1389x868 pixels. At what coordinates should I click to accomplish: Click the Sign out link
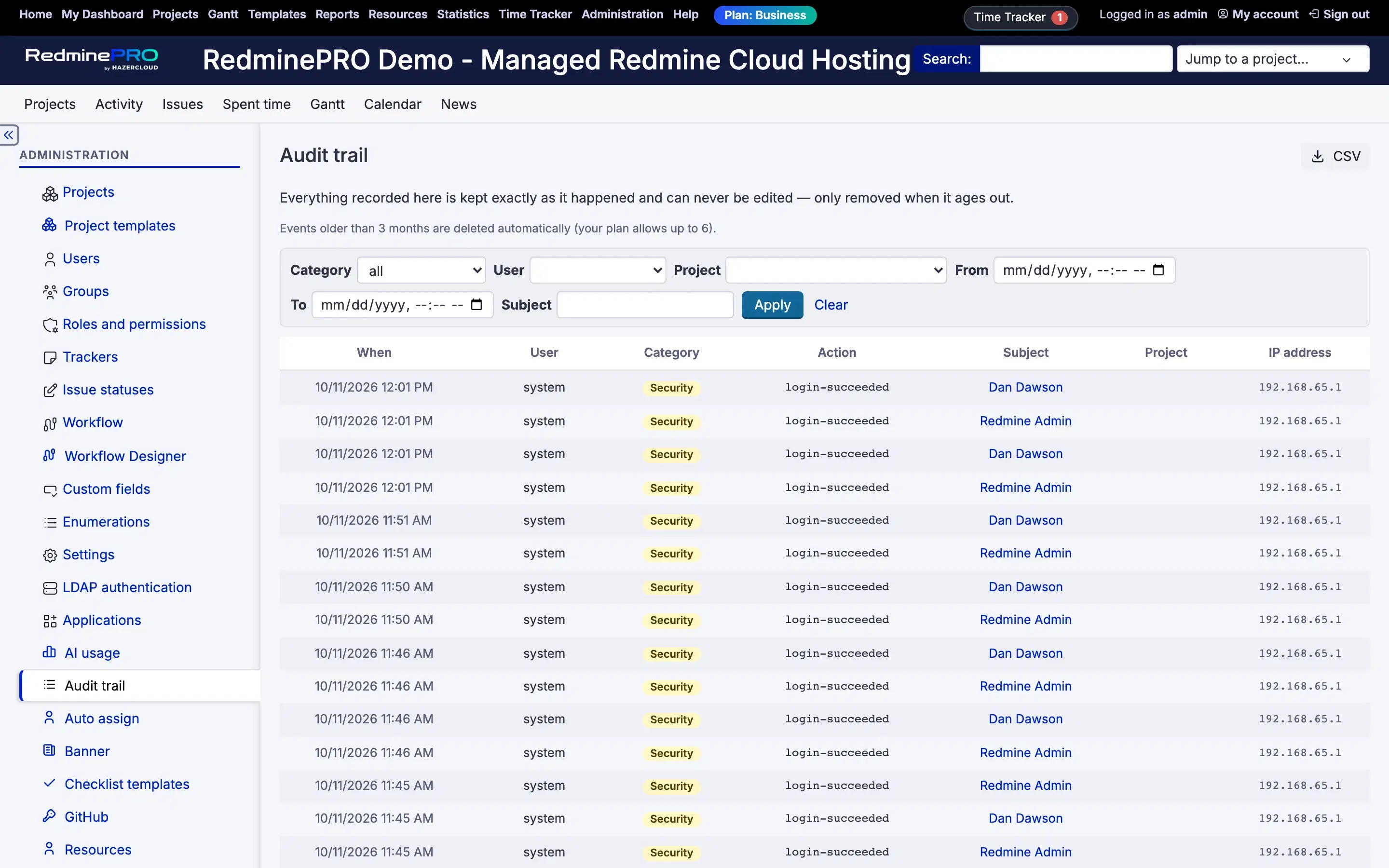(1339, 14)
